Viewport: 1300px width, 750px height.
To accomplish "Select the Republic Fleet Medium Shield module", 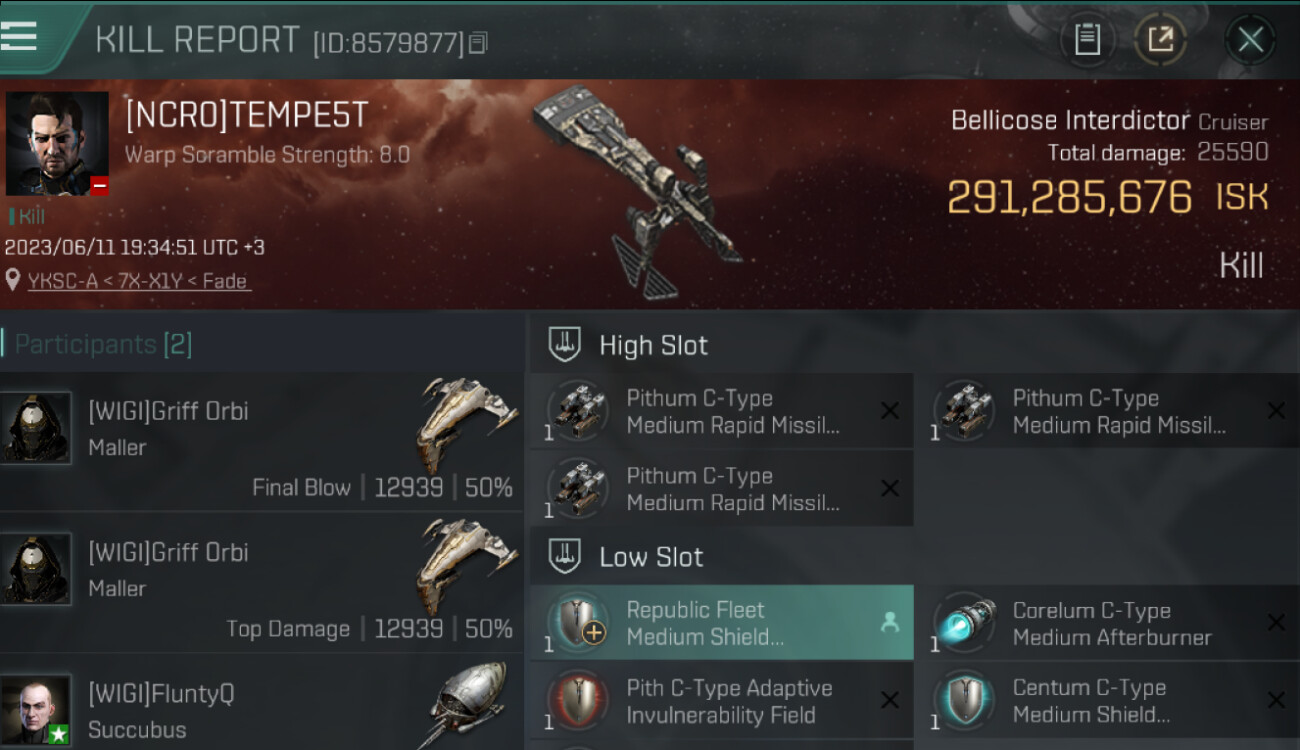I will pyautogui.click(x=721, y=623).
